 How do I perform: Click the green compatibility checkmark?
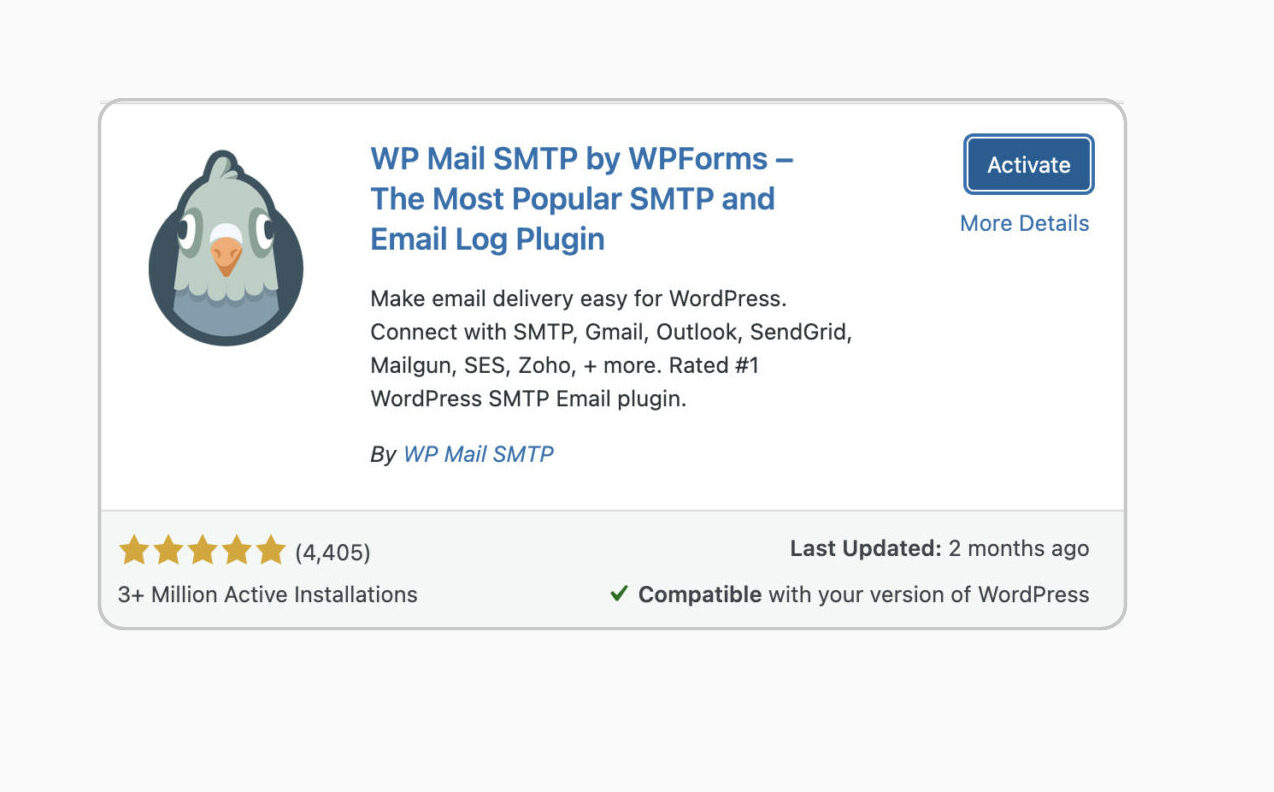point(619,594)
